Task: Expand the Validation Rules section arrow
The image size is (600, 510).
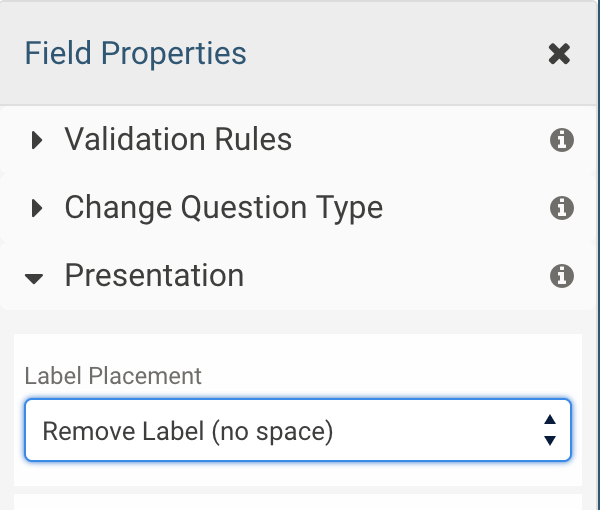Action: coord(37,140)
